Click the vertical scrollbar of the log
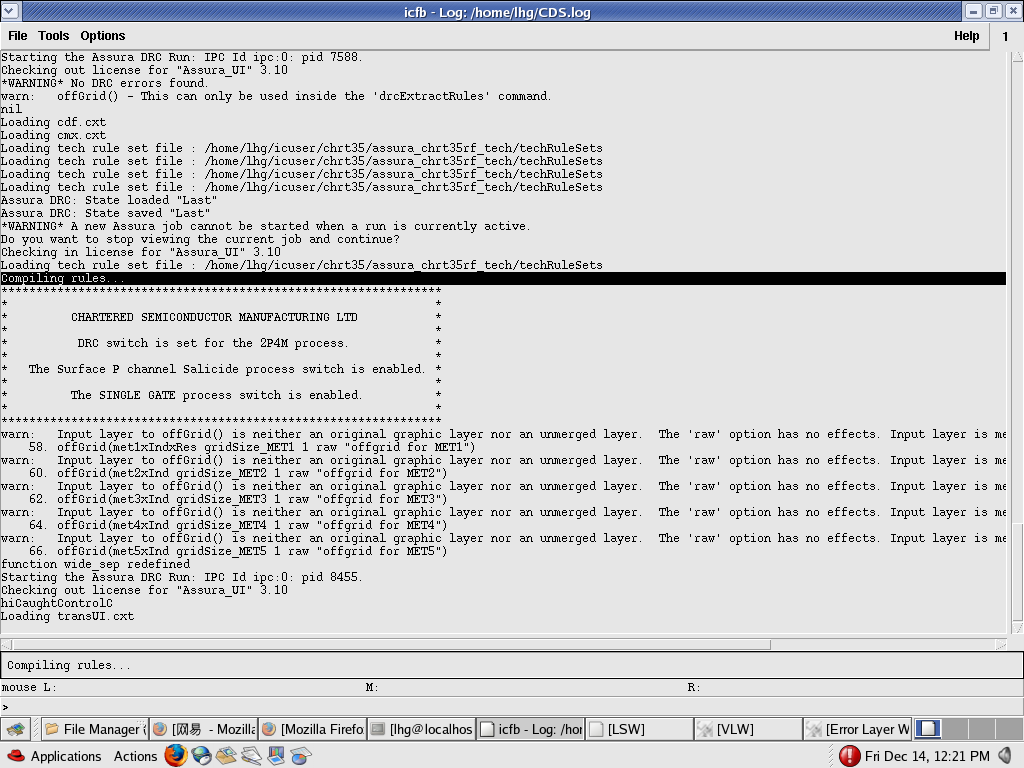Screen dimensions: 1024x768 [x=1017, y=342]
